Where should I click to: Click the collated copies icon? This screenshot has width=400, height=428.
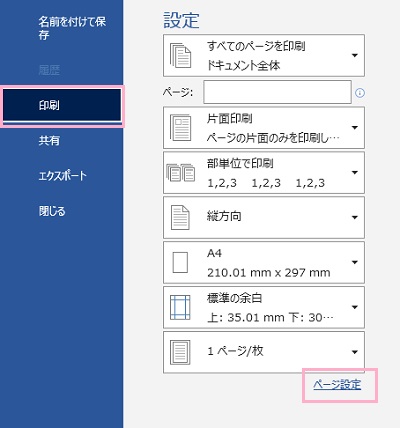coord(180,173)
